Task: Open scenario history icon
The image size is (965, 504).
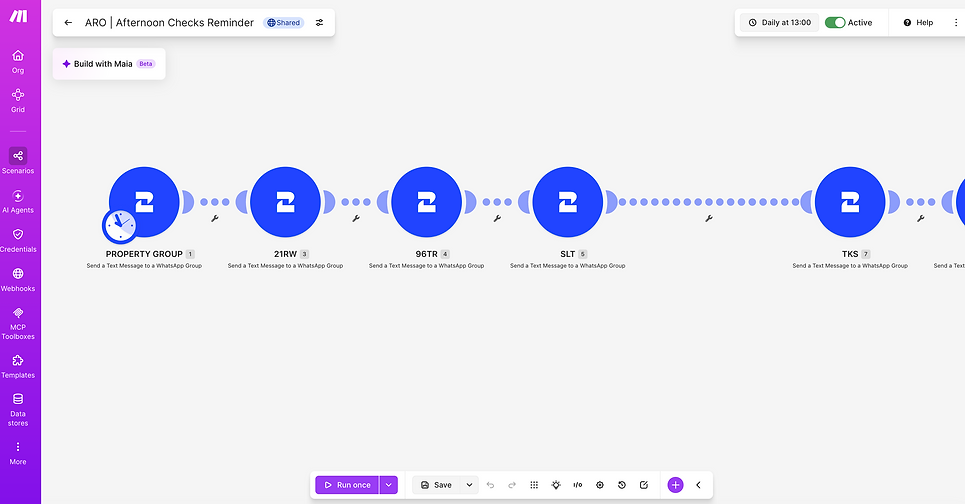Action: point(622,485)
